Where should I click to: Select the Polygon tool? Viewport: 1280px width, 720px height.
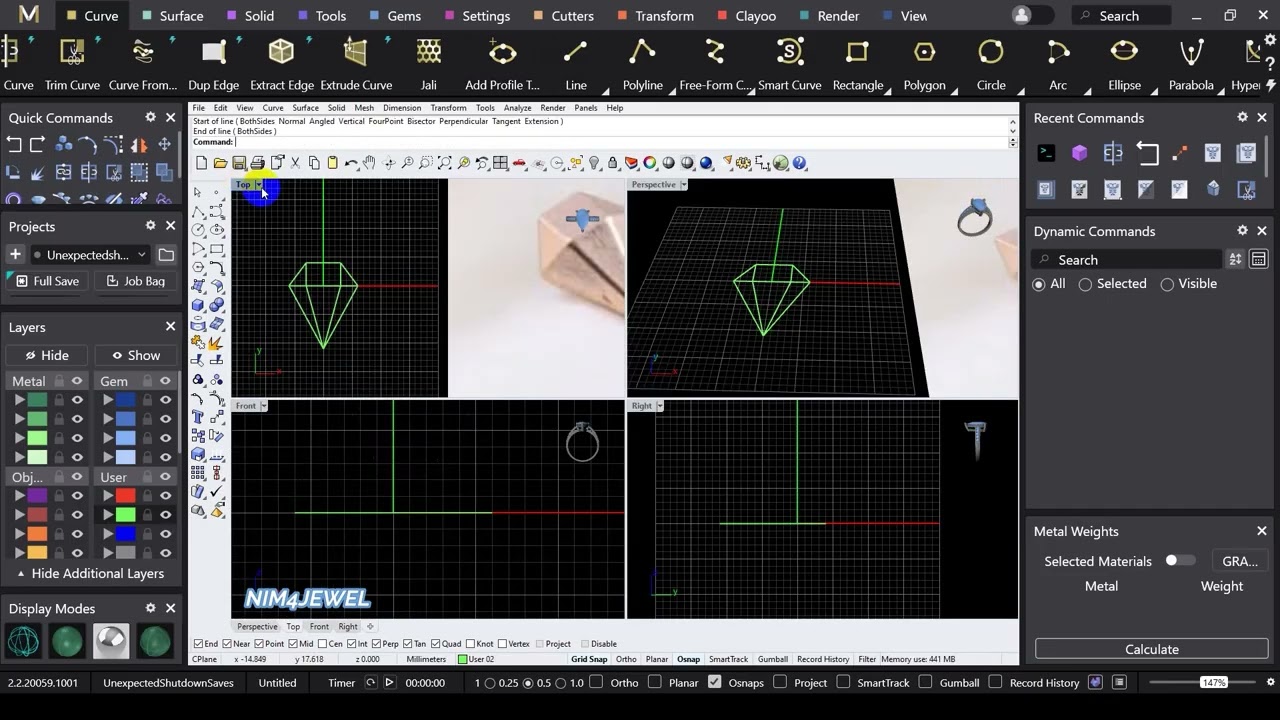coord(925,64)
